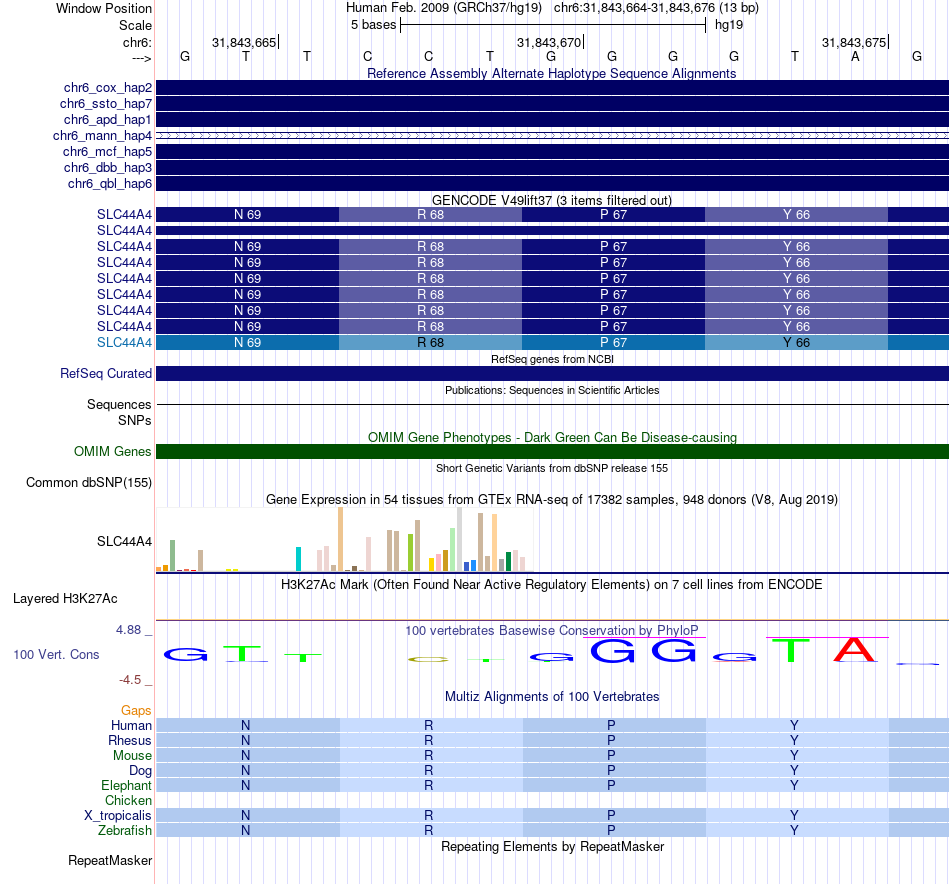The image size is (950, 884).
Task: Click the Chicken species label
Action: pos(128,800)
